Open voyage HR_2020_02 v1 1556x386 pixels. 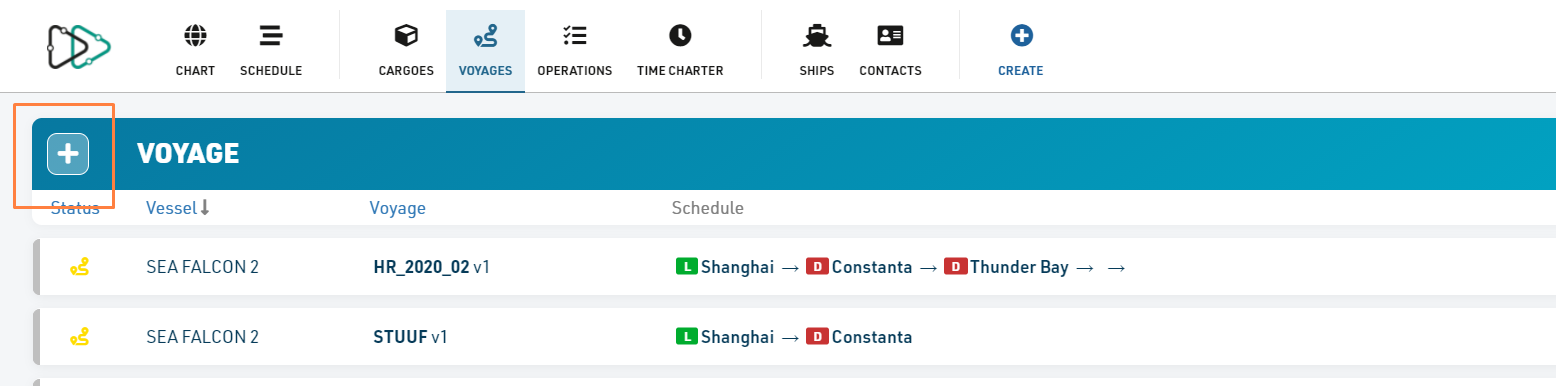pos(432,267)
